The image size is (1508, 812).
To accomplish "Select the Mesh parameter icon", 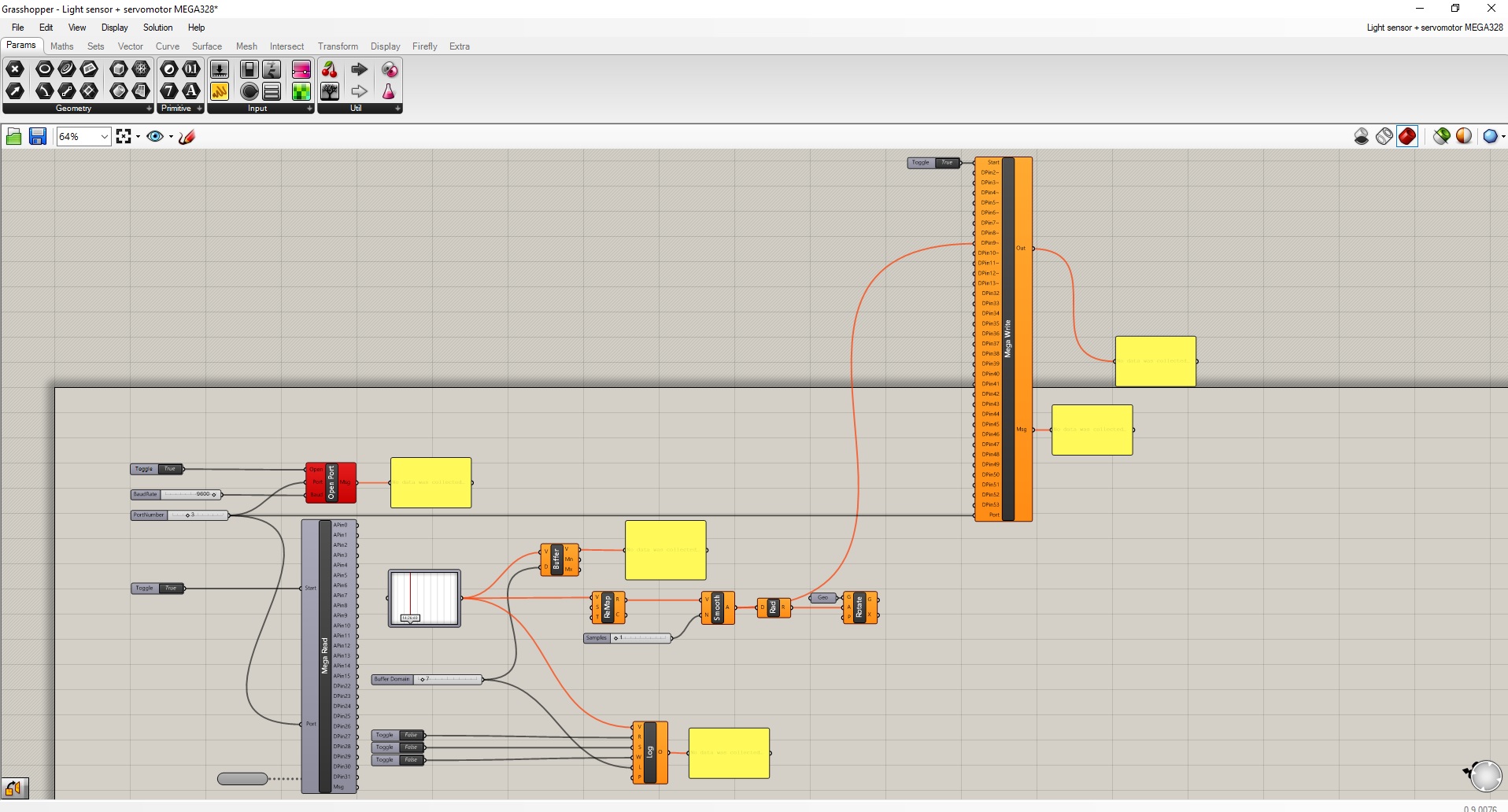I will 142,69.
